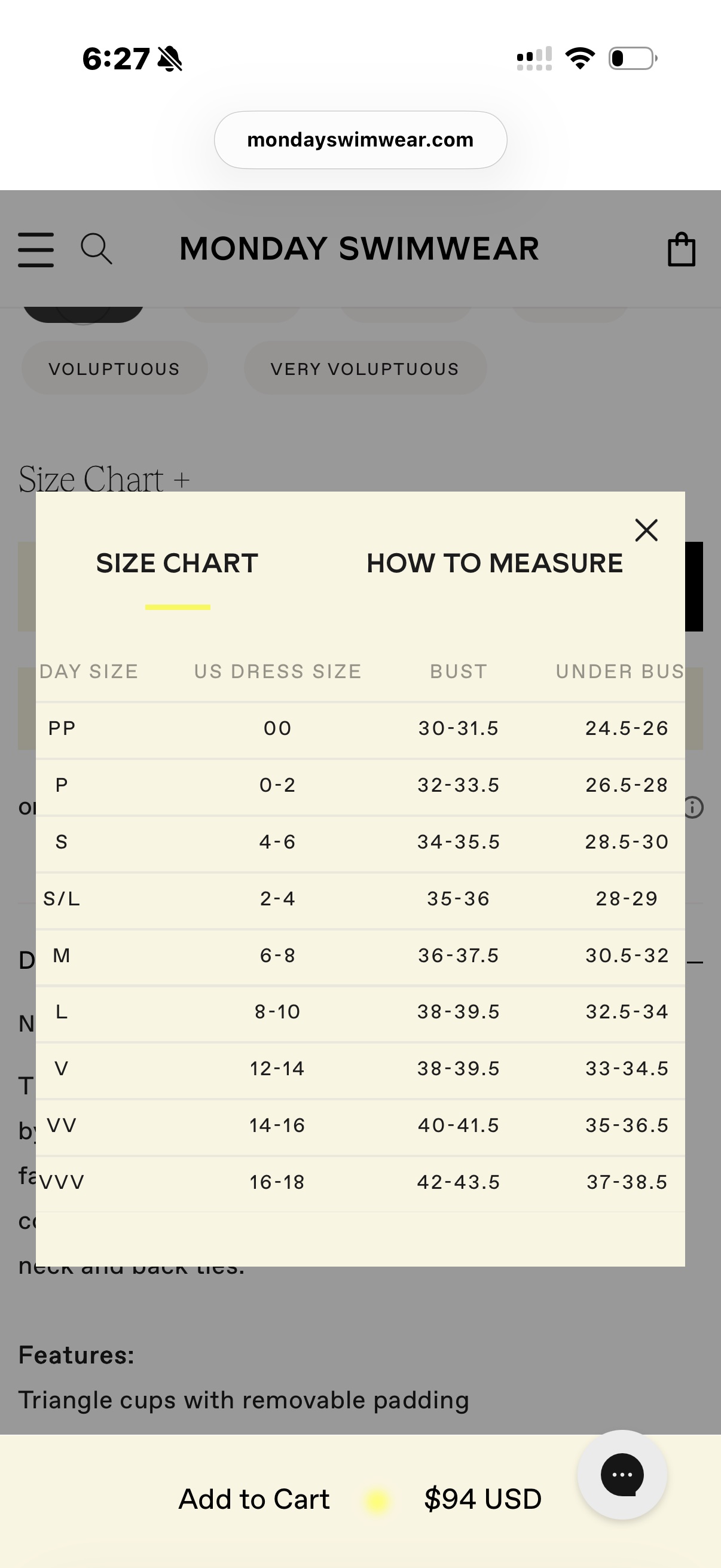Open the hamburger navigation menu
This screenshot has width=721, height=1568.
[x=36, y=249]
